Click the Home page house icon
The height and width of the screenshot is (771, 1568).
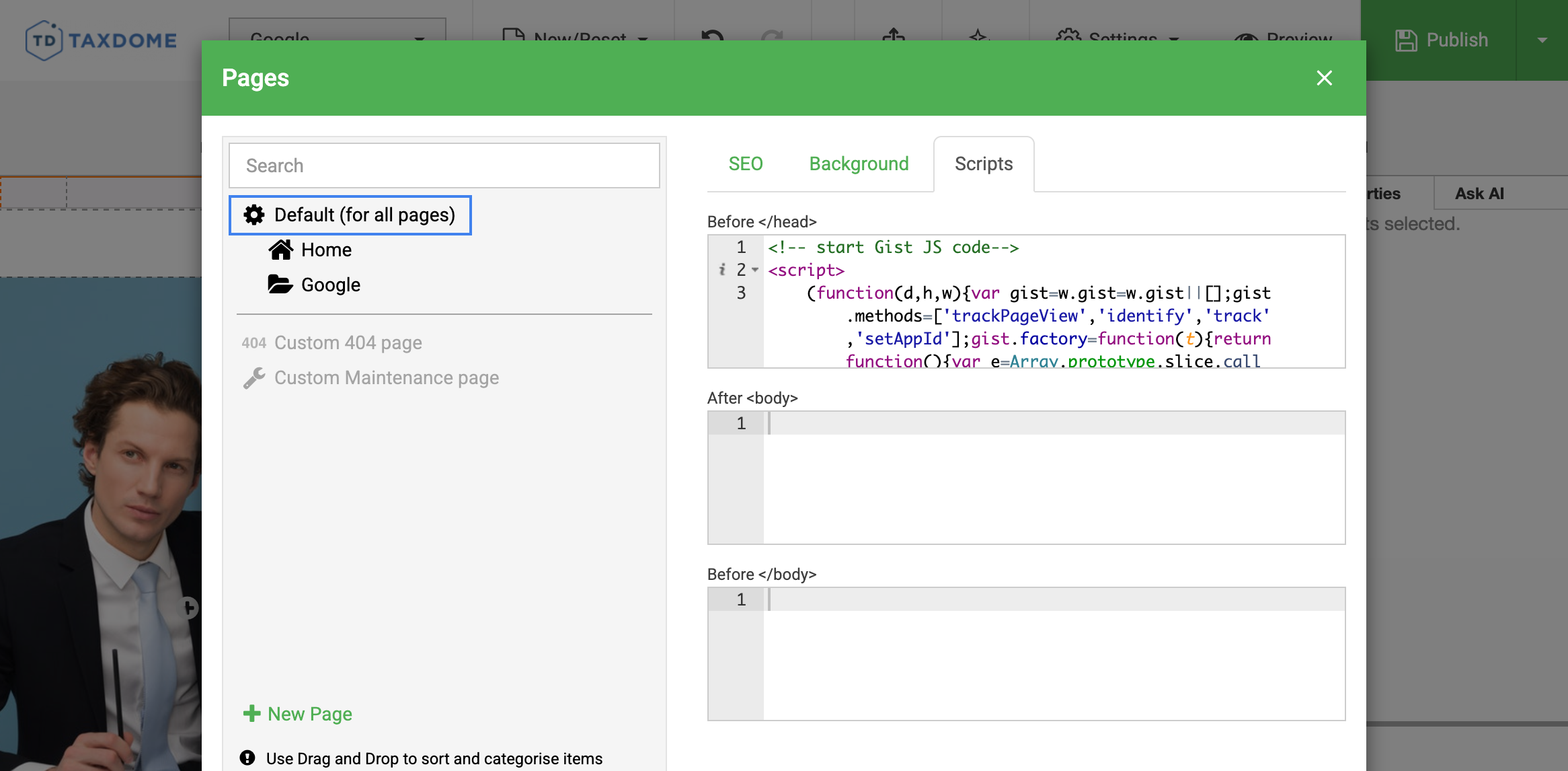coord(280,250)
